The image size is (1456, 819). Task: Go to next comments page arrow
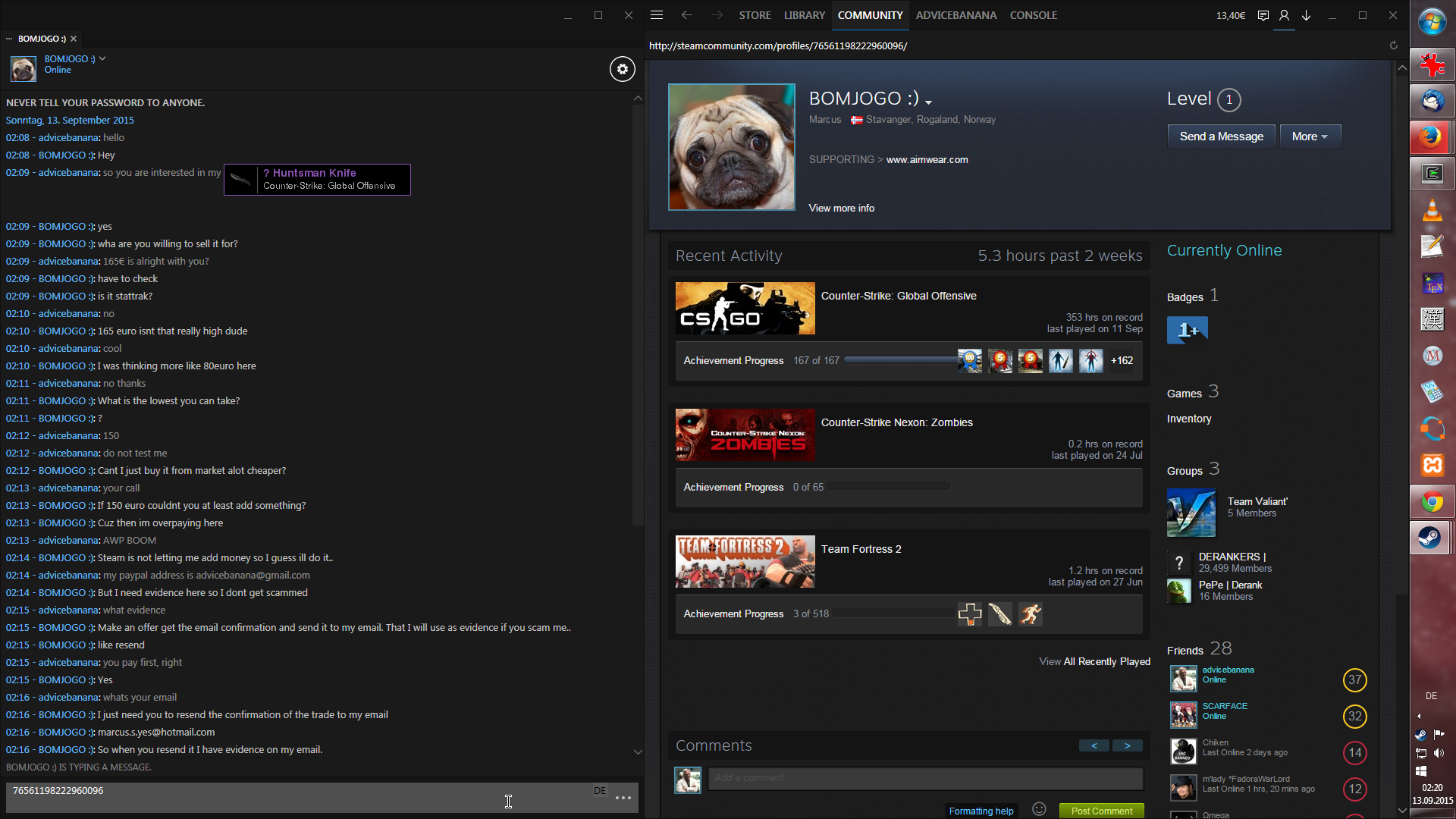pyautogui.click(x=1128, y=745)
